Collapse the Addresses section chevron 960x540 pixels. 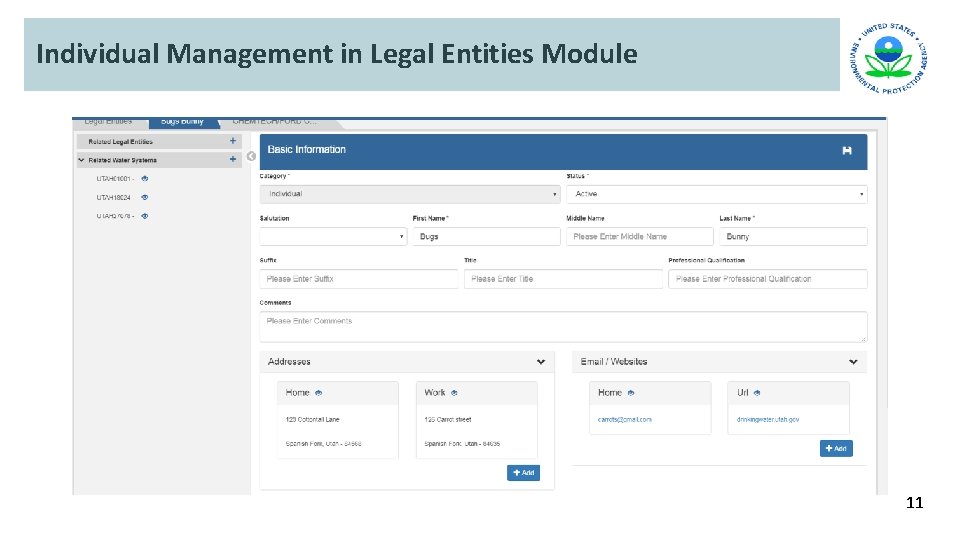tap(541, 362)
